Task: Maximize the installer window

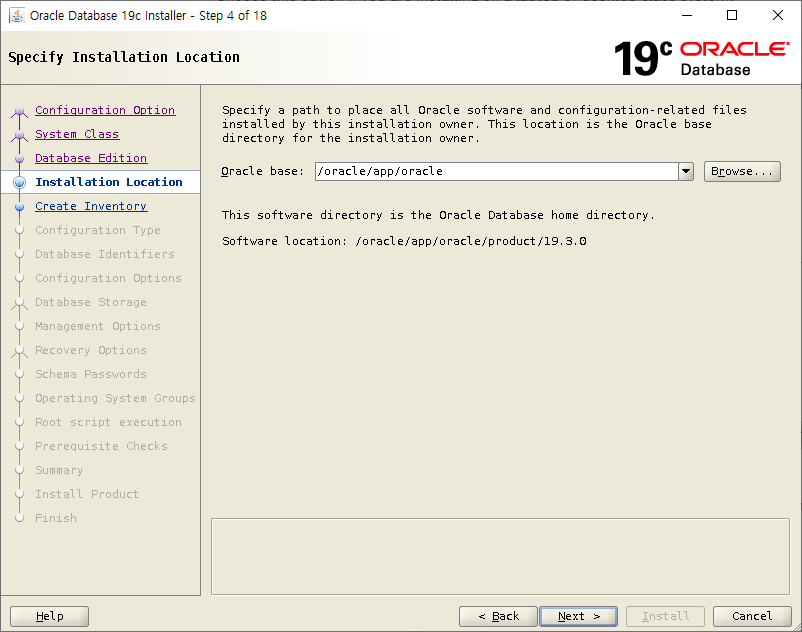Action: click(732, 15)
